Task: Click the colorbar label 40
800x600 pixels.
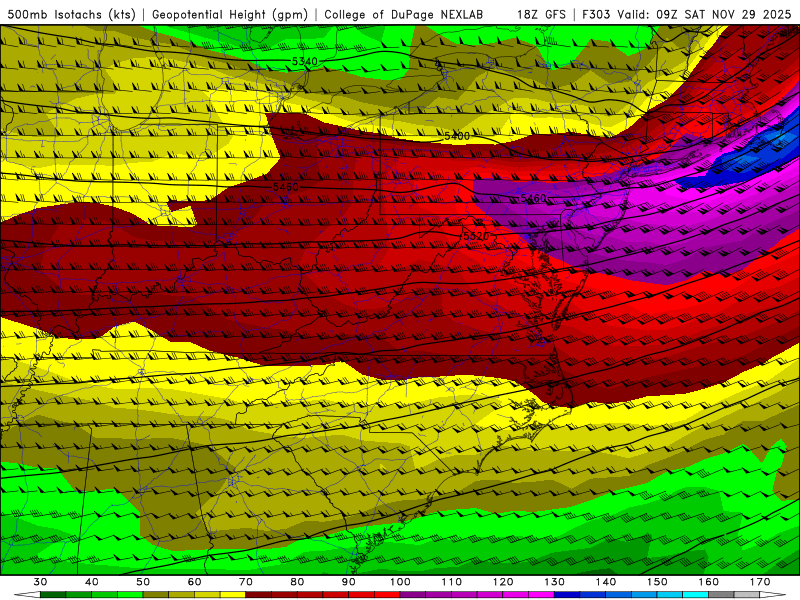Action: (92, 582)
